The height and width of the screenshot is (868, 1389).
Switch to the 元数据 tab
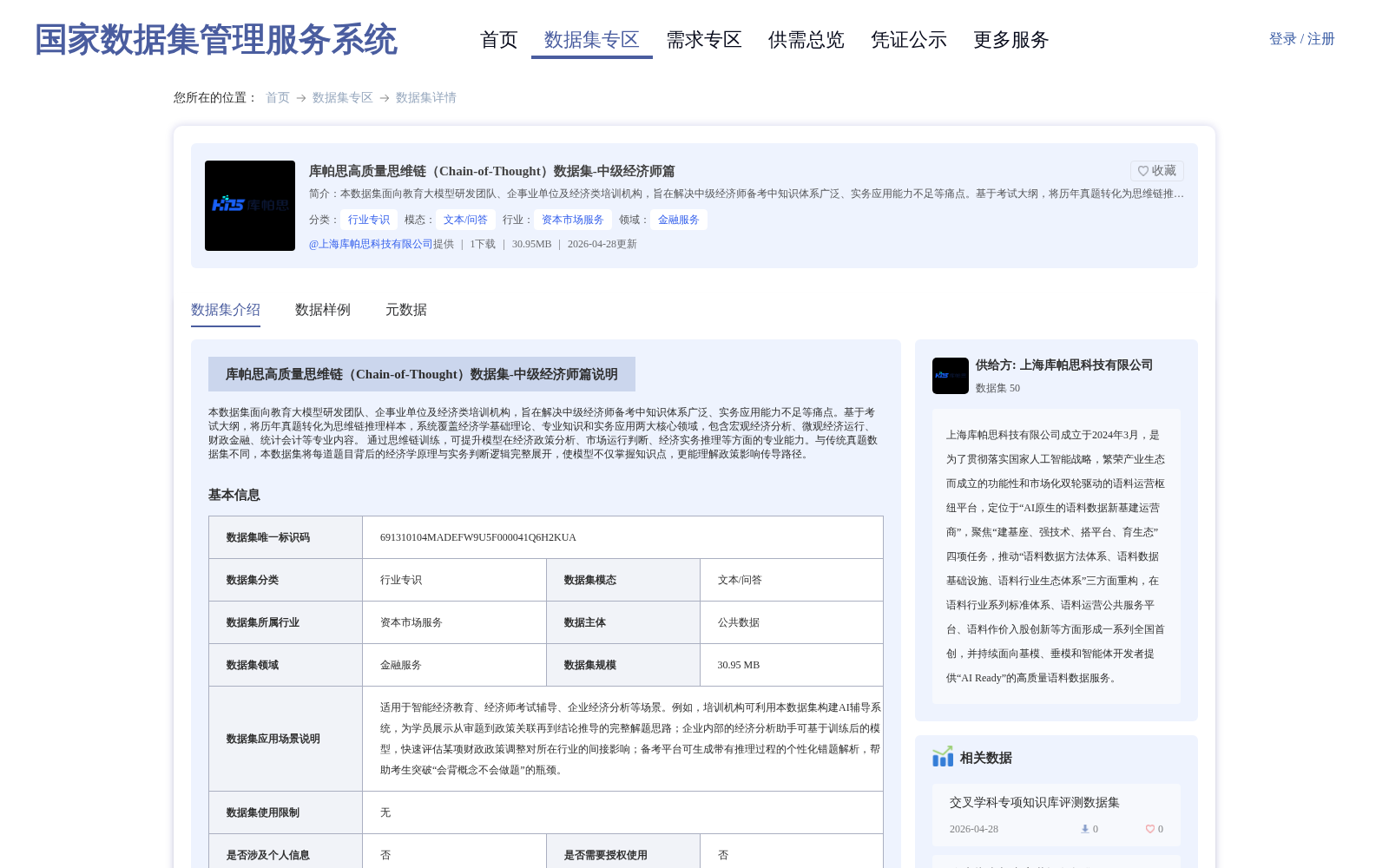tap(406, 310)
